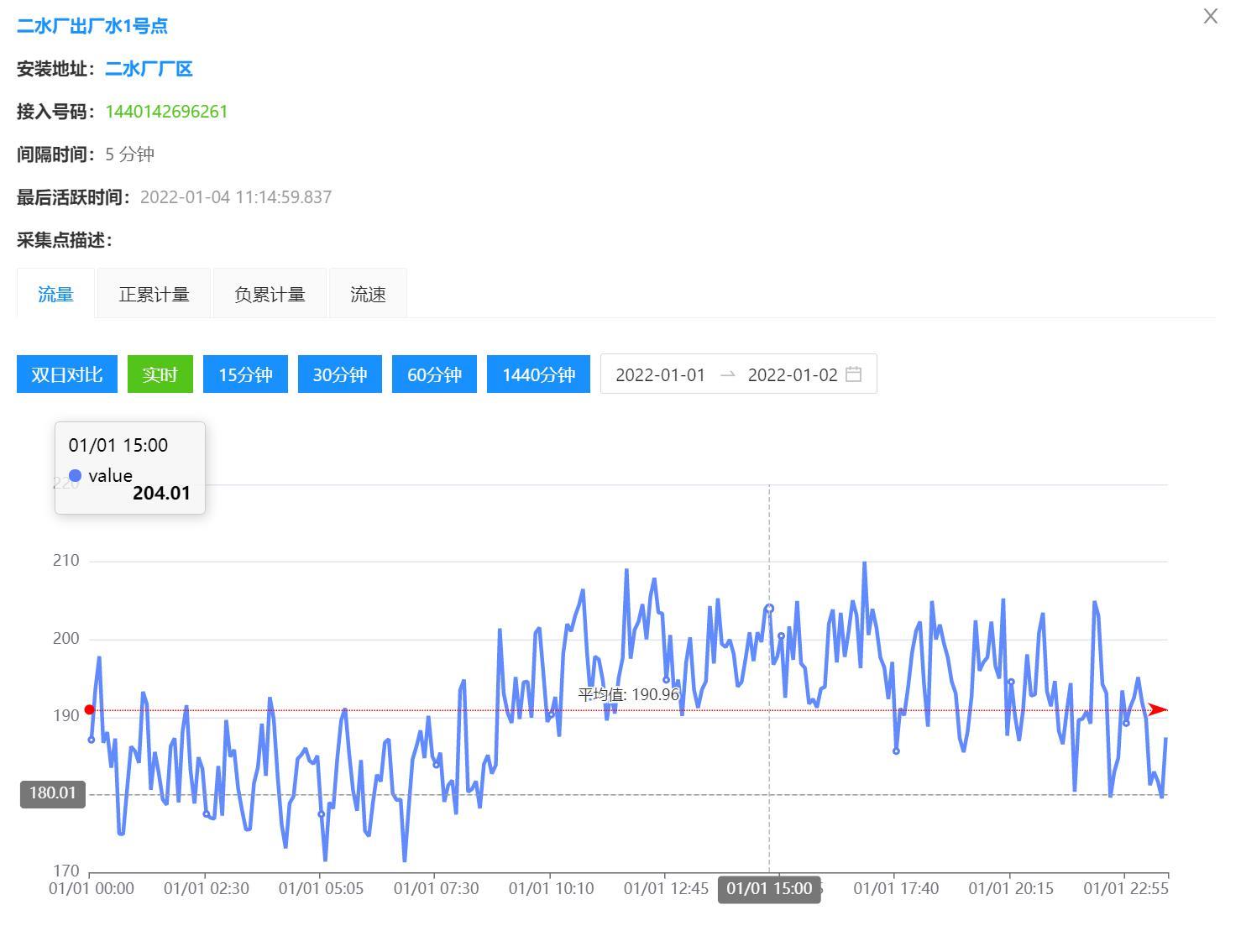Select the 流量 tab

pyautogui.click(x=55, y=295)
